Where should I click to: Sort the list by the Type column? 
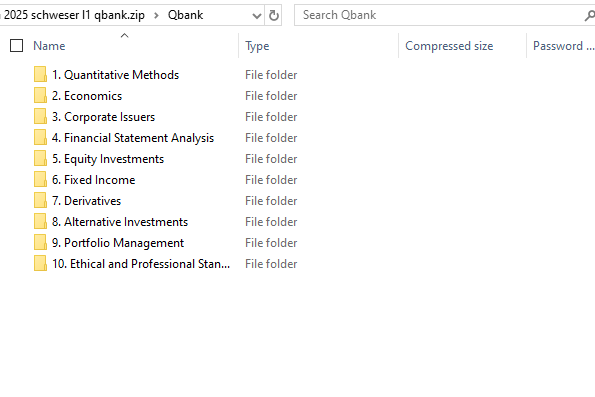(257, 46)
